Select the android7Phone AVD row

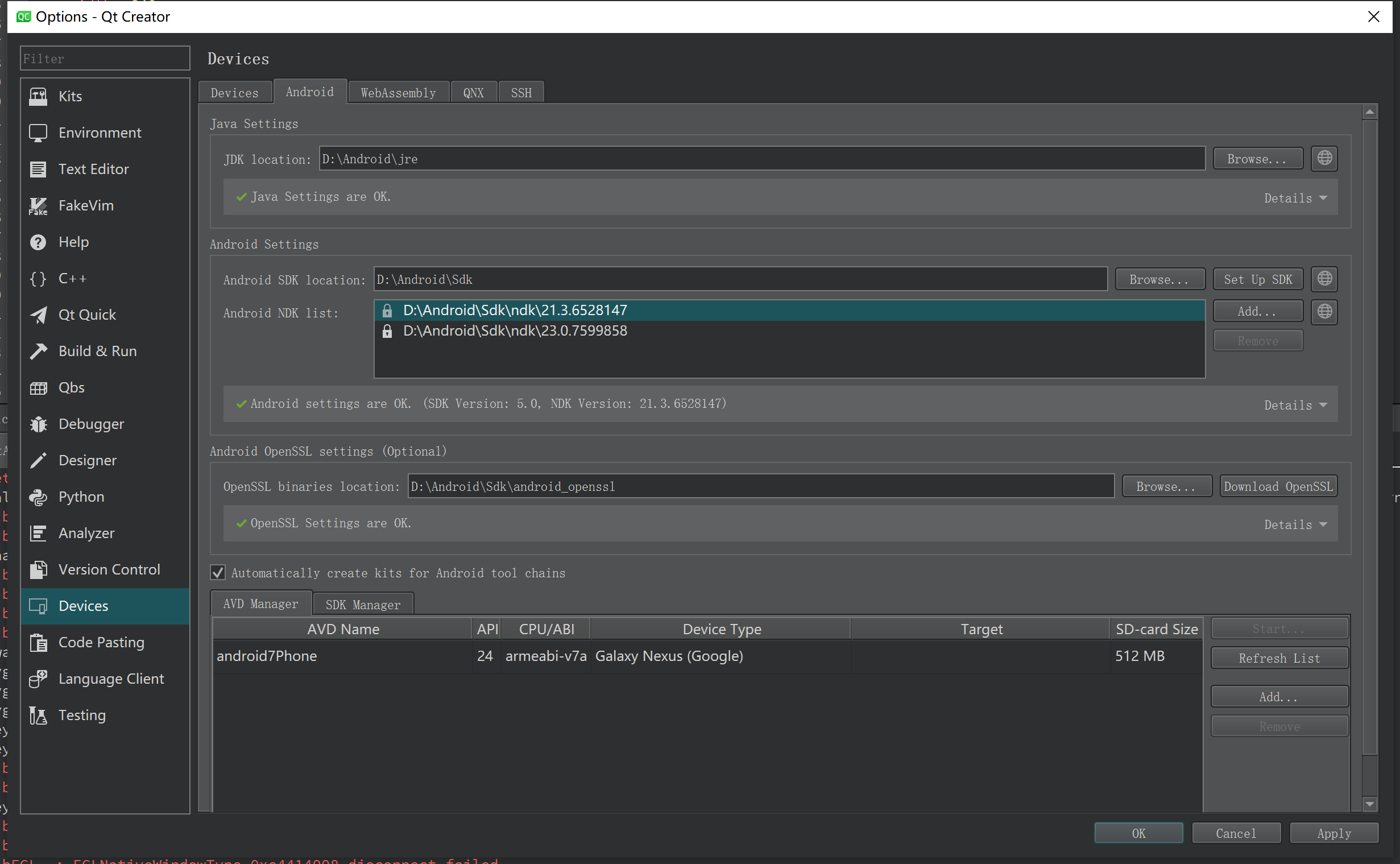[x=708, y=656]
